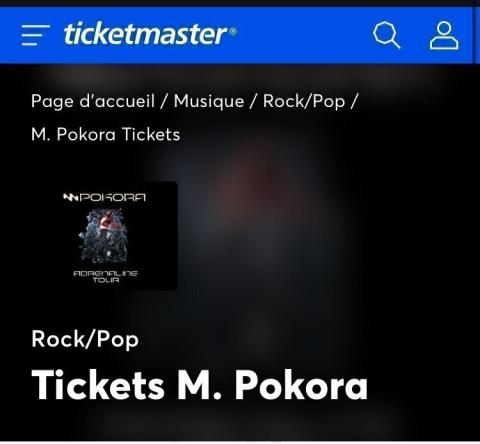
Task: Open the Adrenaline Tour poster thumbnail
Action: click(106, 236)
